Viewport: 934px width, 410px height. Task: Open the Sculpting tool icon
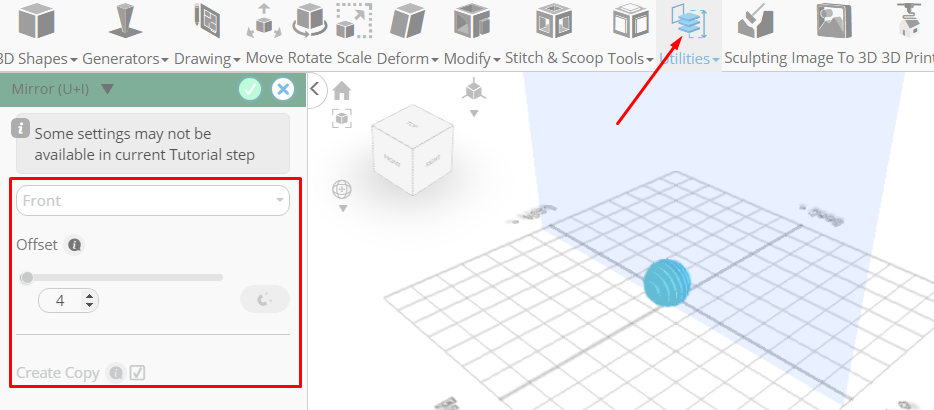coord(755,21)
